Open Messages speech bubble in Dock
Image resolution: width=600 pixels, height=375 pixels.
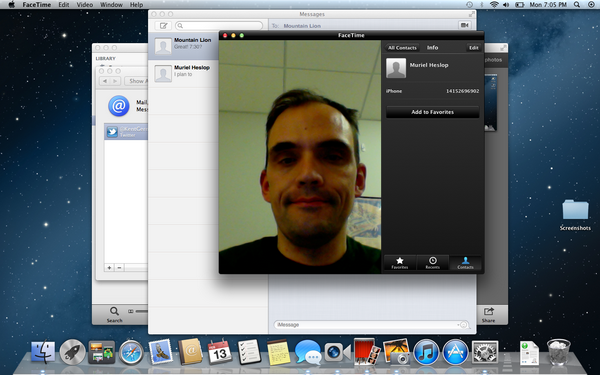coord(308,352)
